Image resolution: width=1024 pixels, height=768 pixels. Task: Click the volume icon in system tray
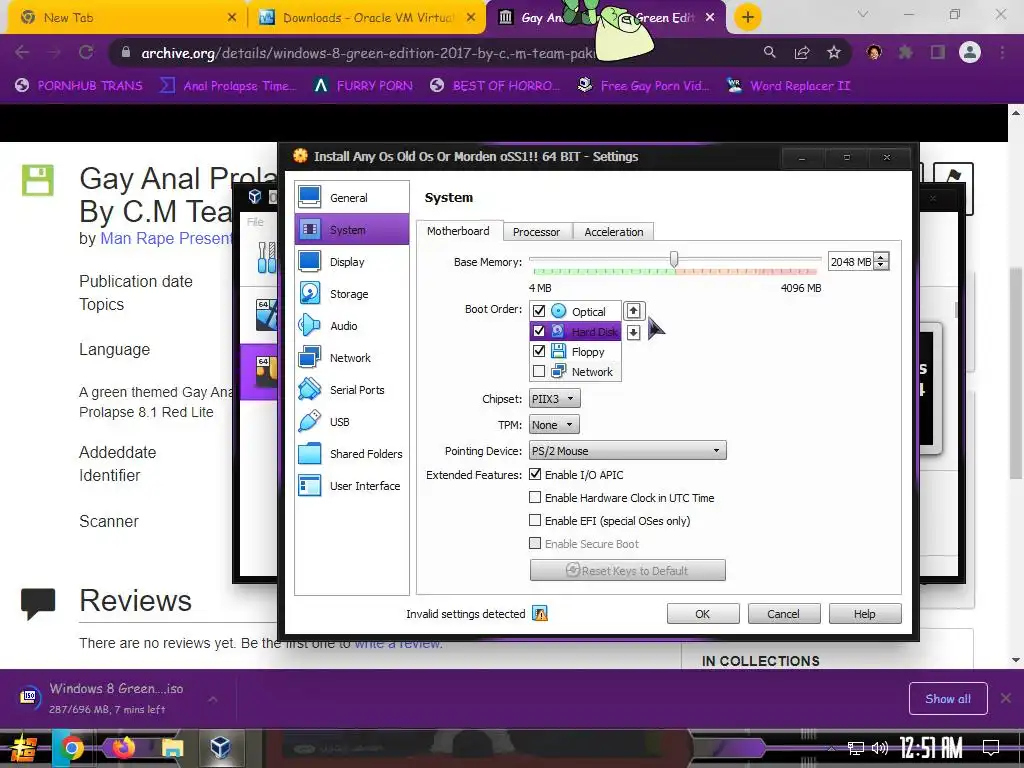pyautogui.click(x=880, y=748)
